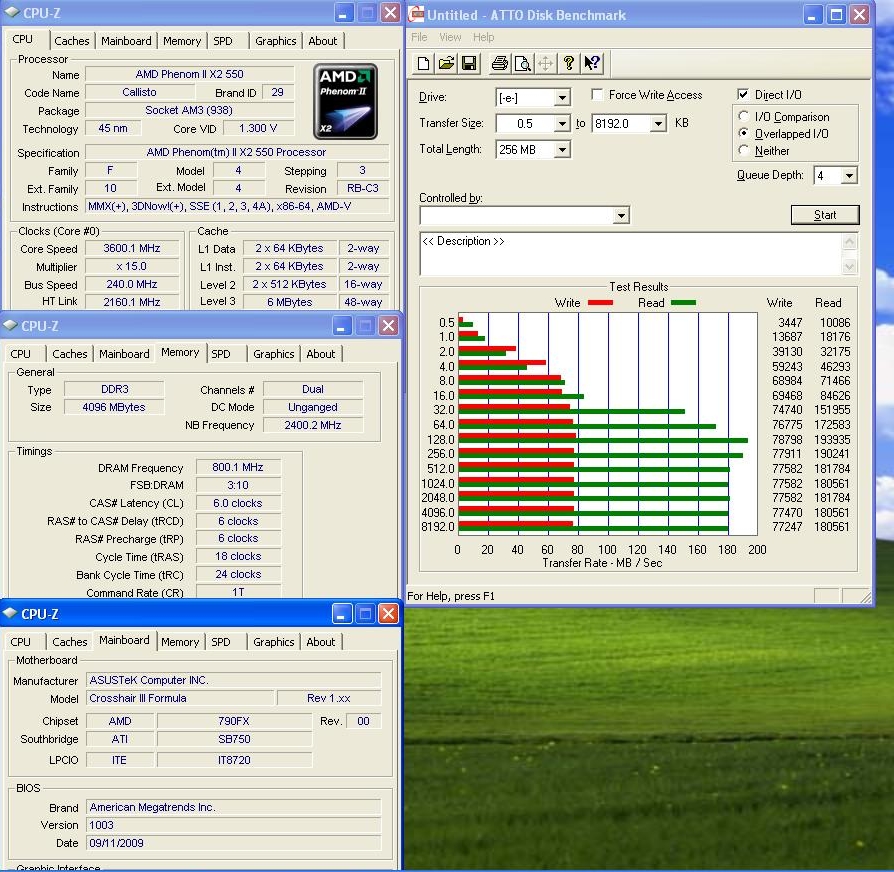Close the middle CPU-Z Memory window
Viewport: 894px width, 872px height.
coord(388,326)
